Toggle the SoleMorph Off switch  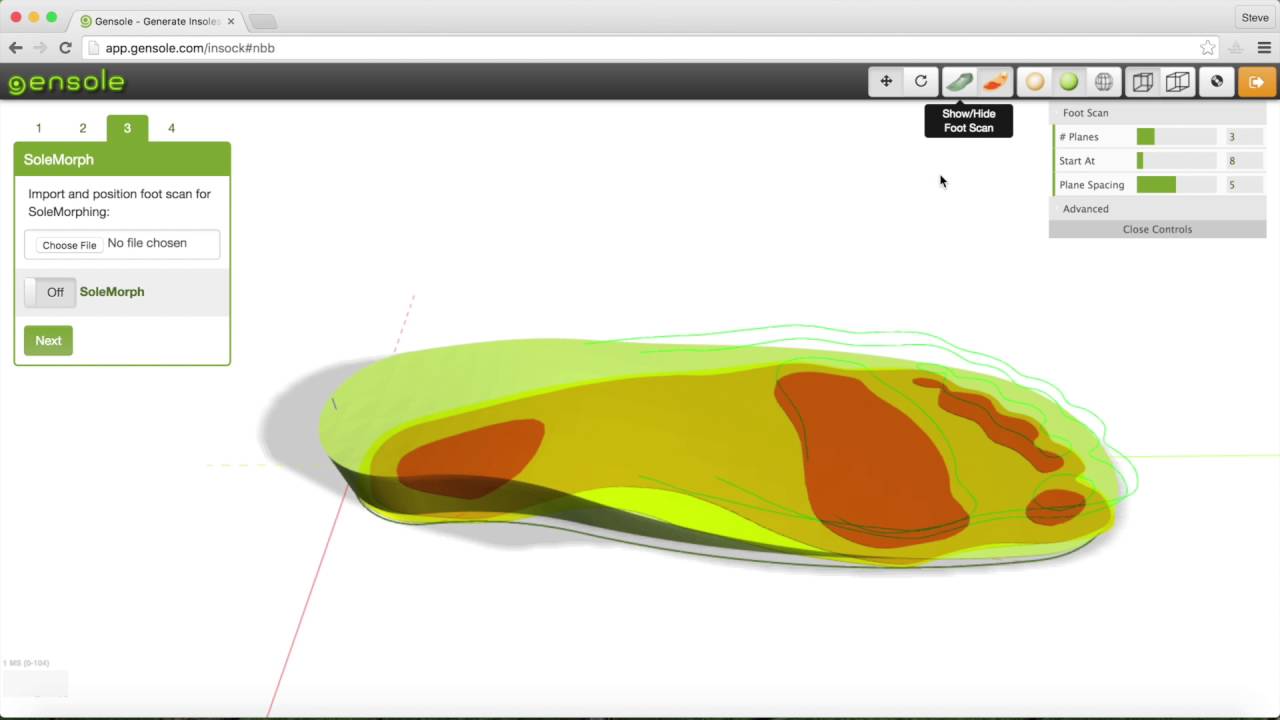[48, 292]
